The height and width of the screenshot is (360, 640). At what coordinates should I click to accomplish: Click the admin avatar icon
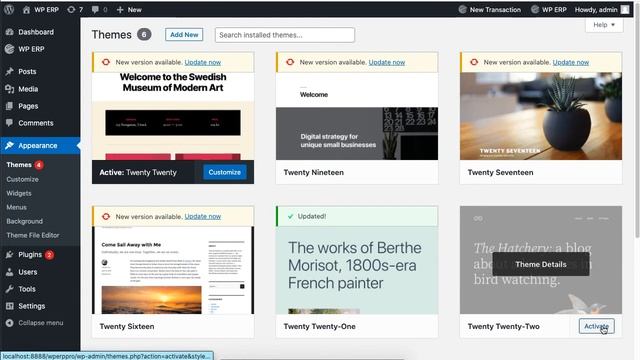[625, 9]
